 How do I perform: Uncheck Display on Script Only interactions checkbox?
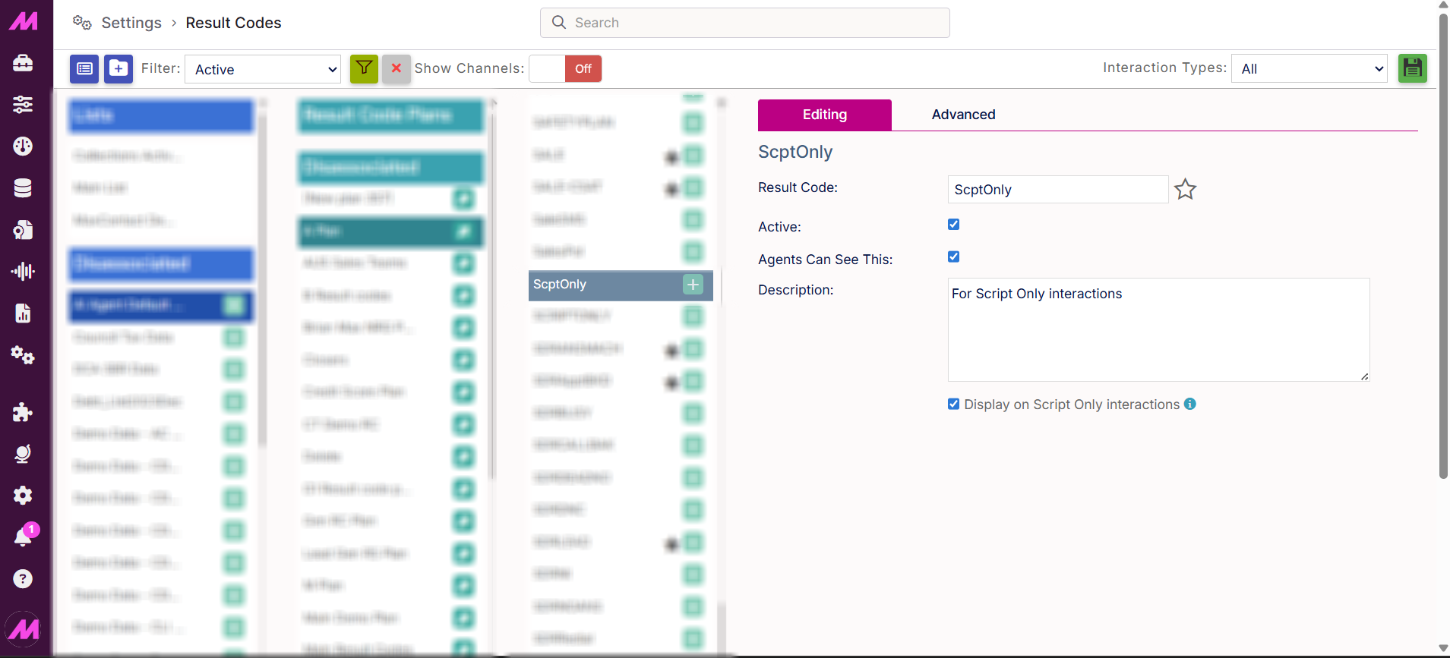954,404
